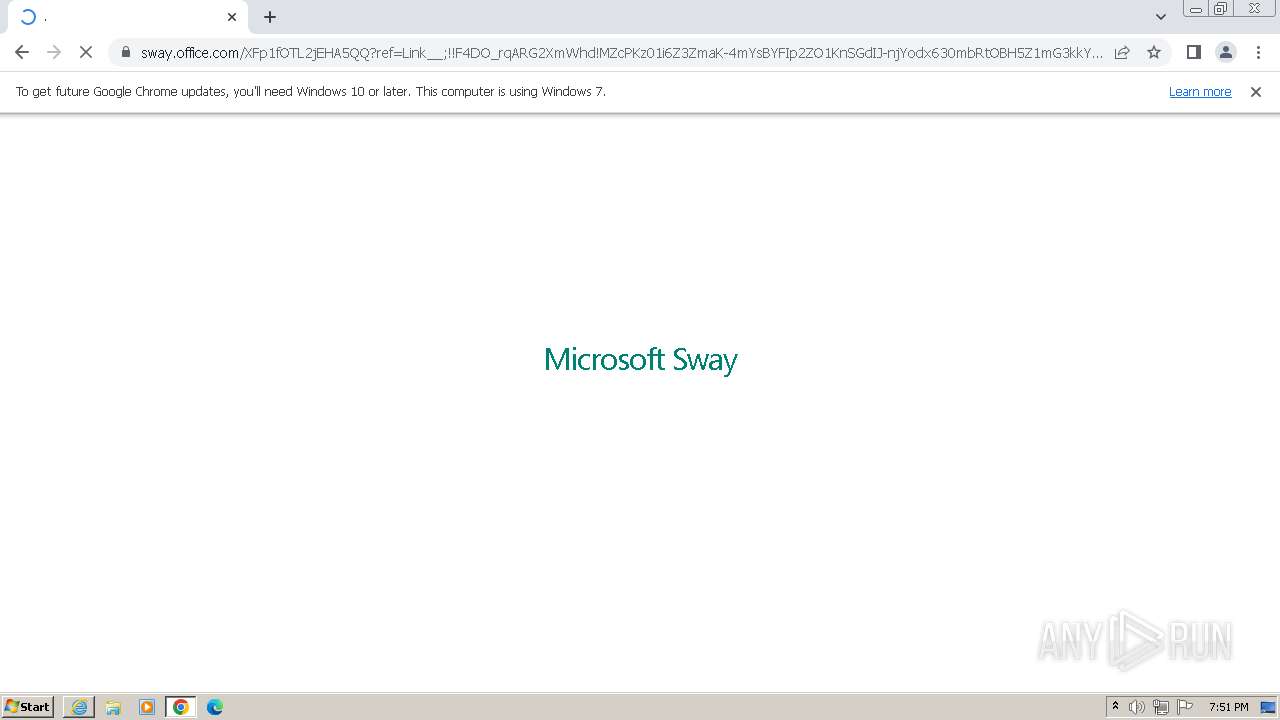1280x720 pixels.
Task: Dismiss the Chrome update notification bar
Action: [x=1256, y=92]
